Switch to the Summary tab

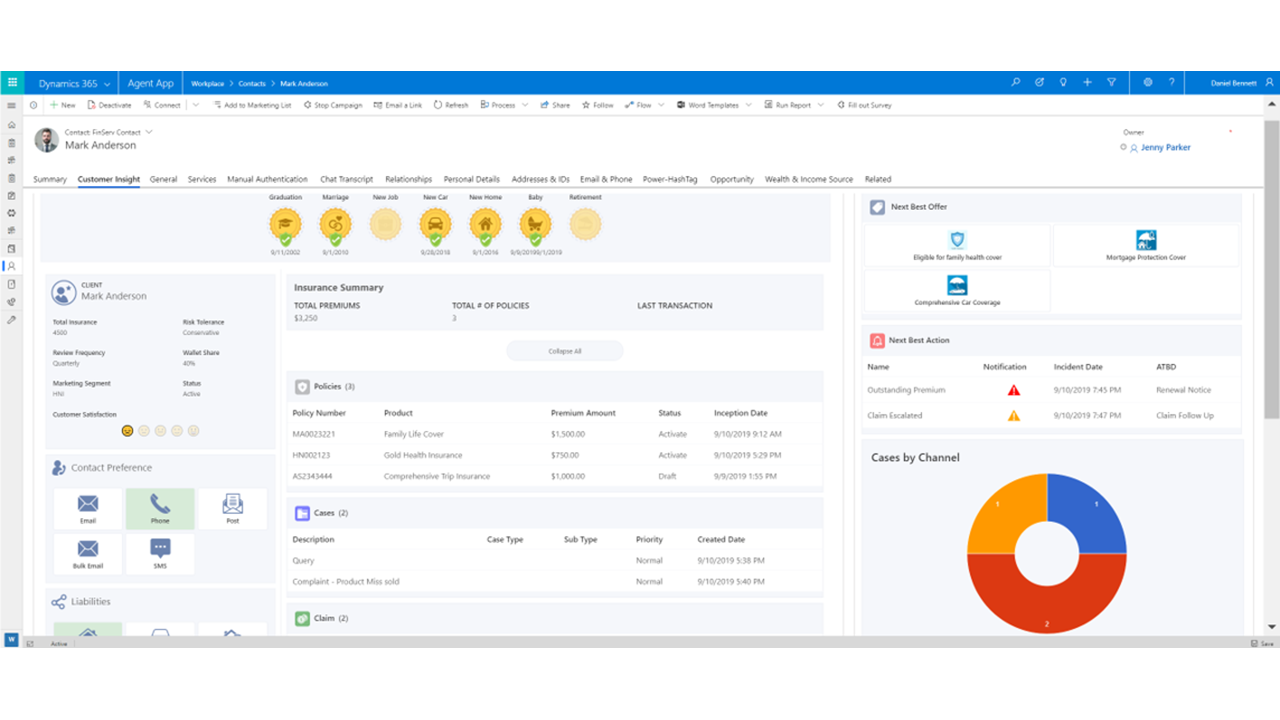pyautogui.click(x=50, y=179)
